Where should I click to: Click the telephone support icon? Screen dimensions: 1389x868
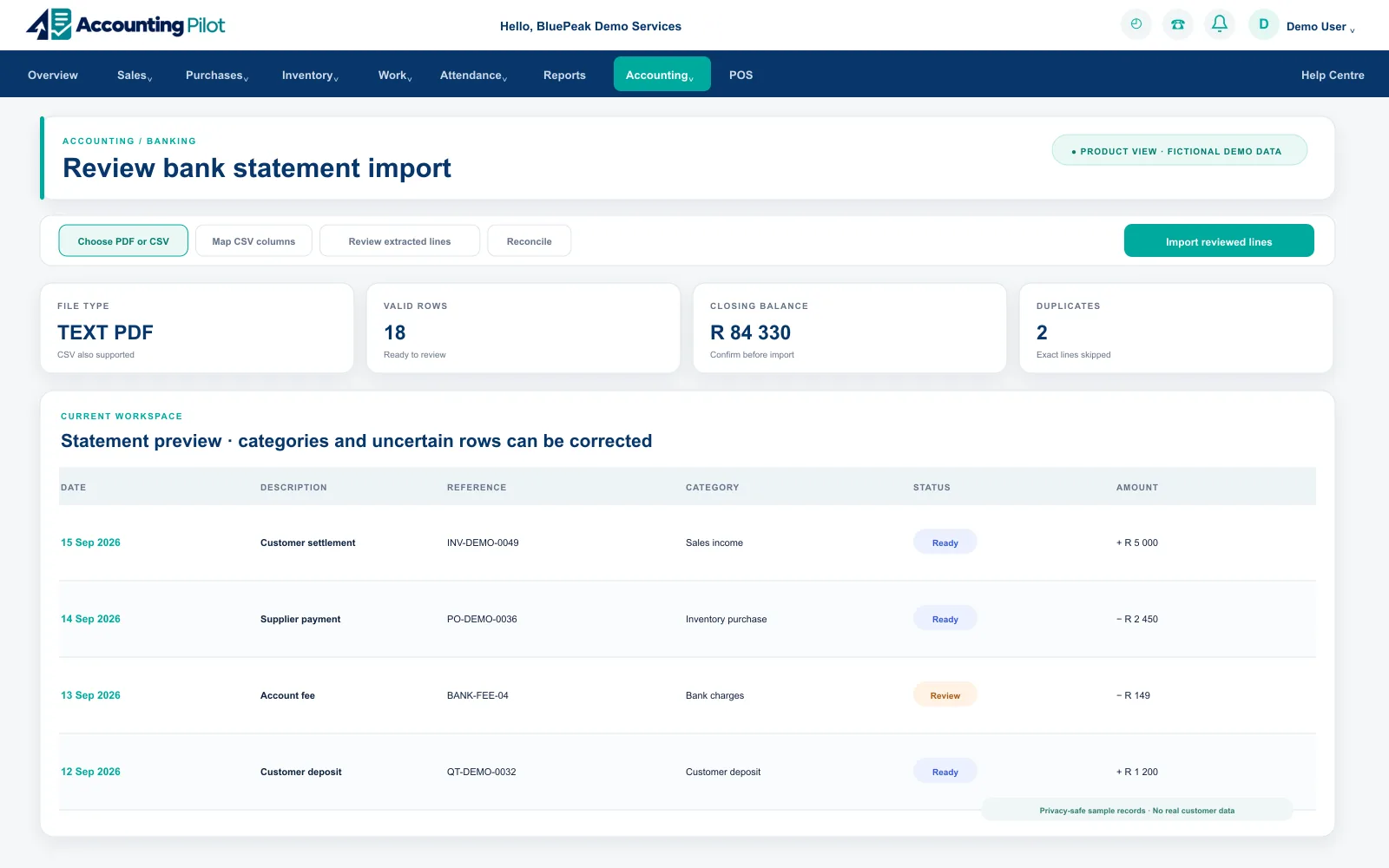tap(1178, 24)
